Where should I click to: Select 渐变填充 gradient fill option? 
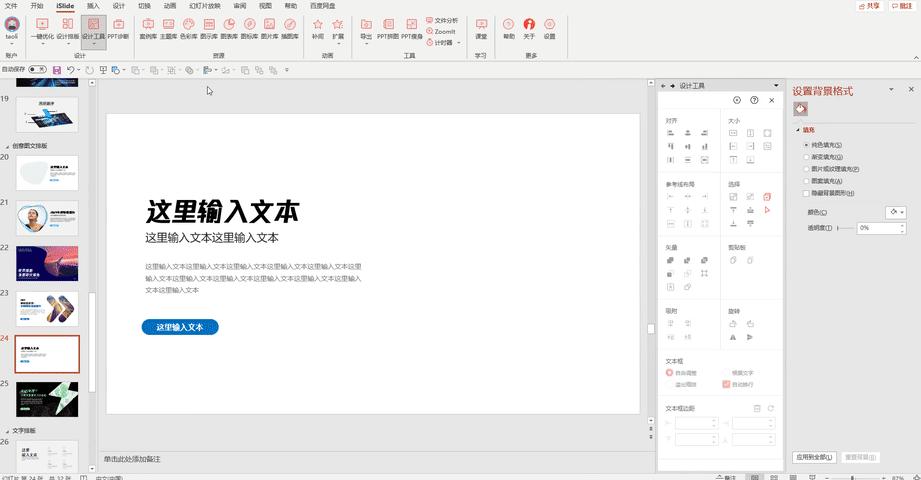pyautogui.click(x=806, y=157)
